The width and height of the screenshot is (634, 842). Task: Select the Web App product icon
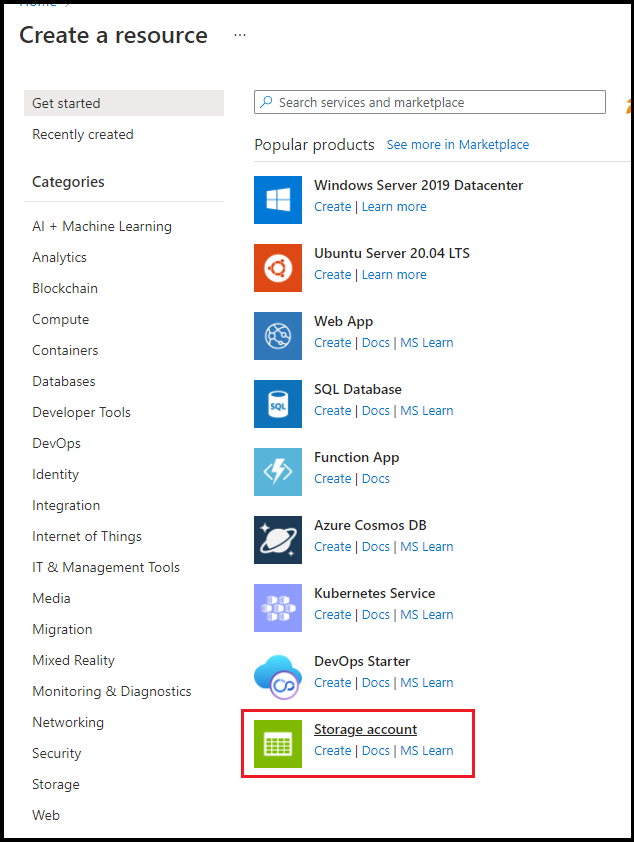277,336
